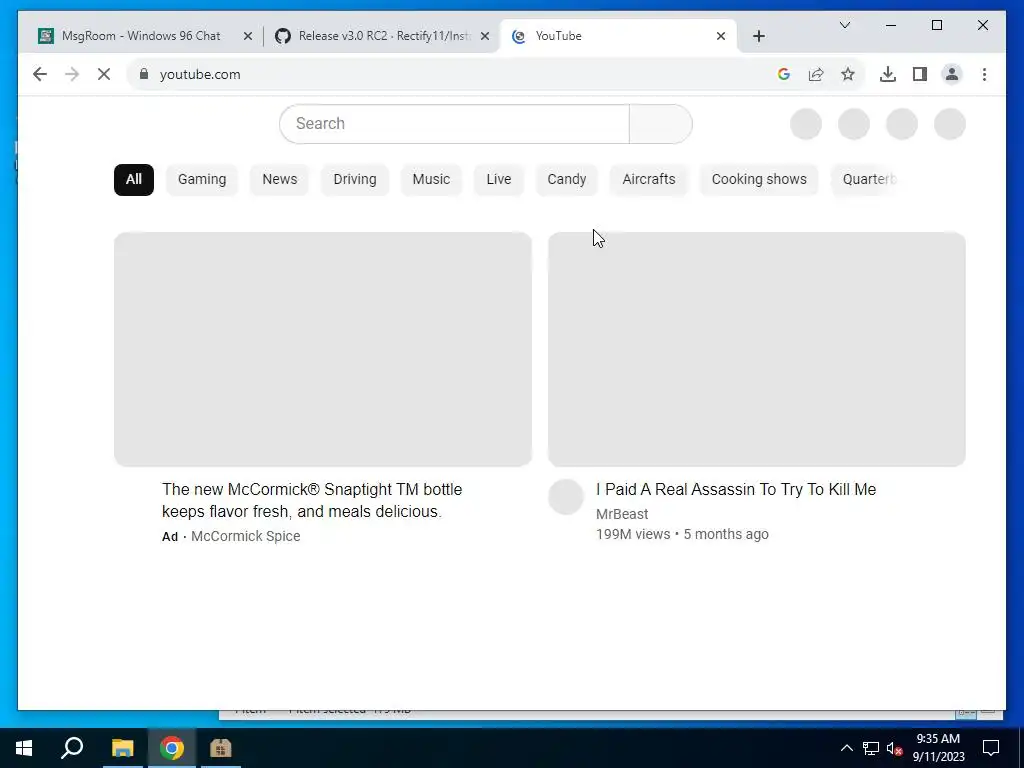Select the Driving filter chip
The height and width of the screenshot is (768, 1024).
pyautogui.click(x=355, y=180)
